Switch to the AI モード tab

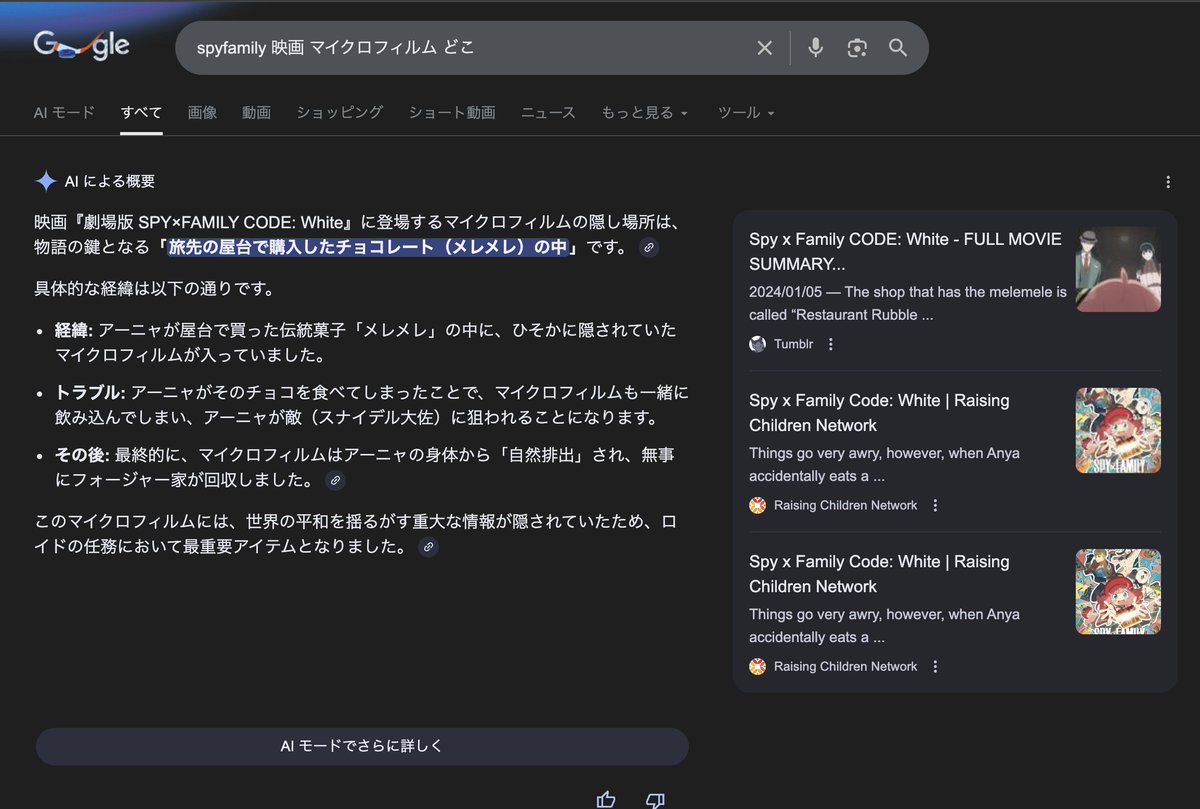coord(64,113)
